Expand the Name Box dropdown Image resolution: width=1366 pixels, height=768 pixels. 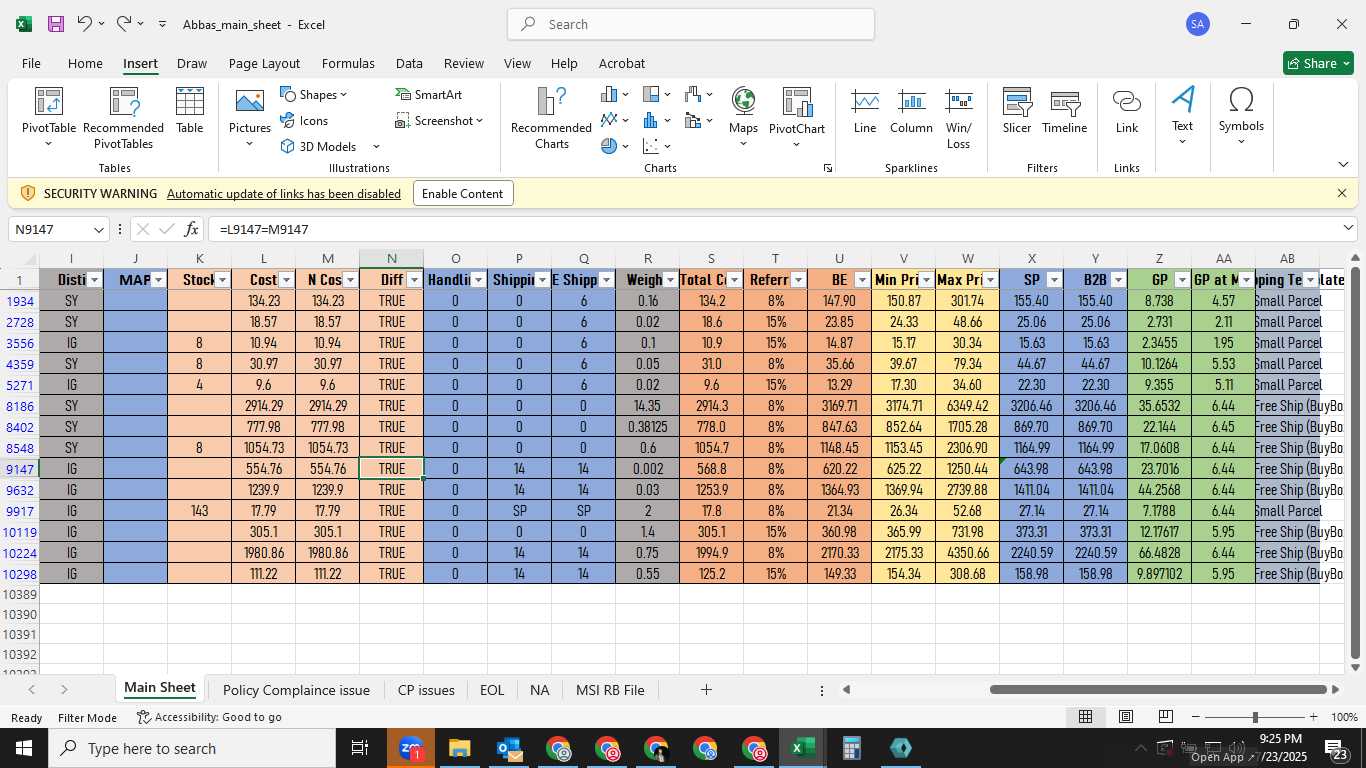tap(98, 230)
